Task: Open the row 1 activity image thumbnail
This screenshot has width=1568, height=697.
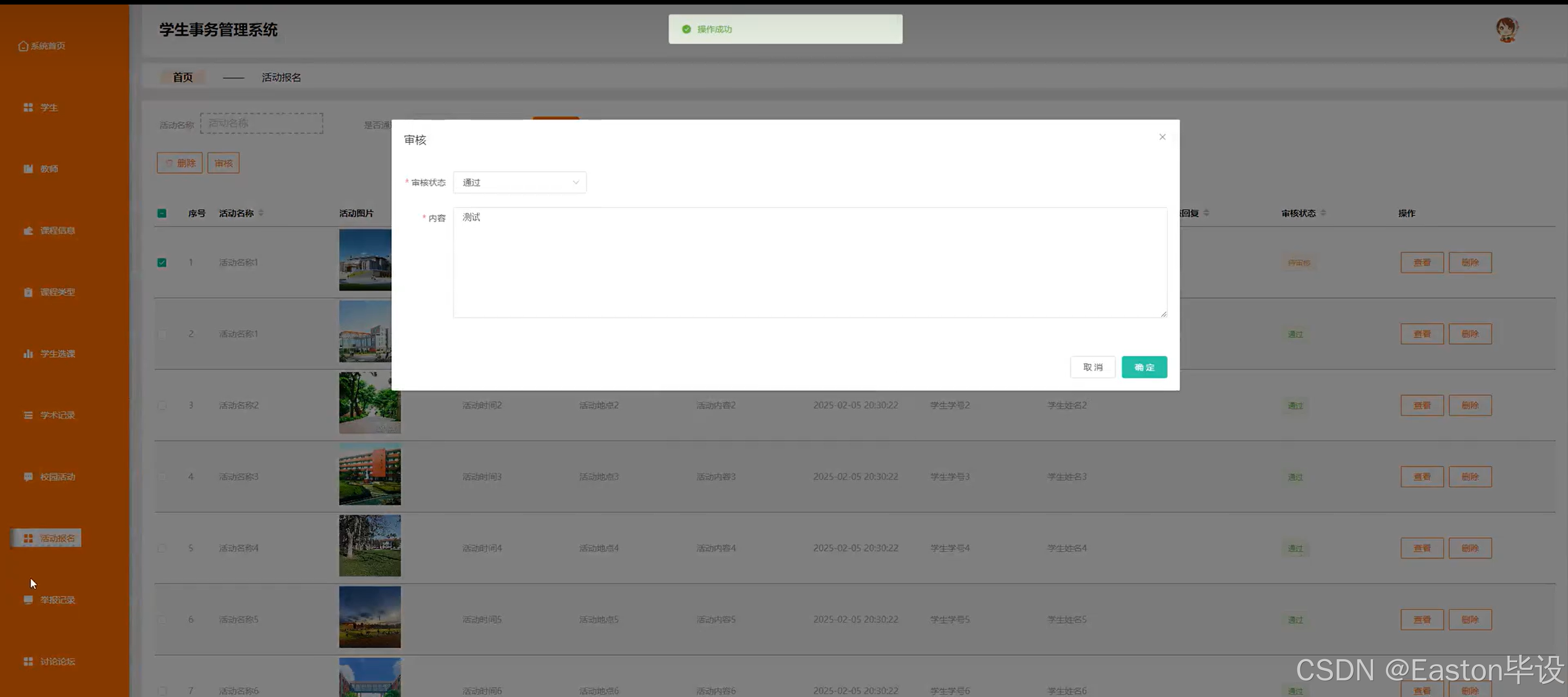Action: (365, 260)
